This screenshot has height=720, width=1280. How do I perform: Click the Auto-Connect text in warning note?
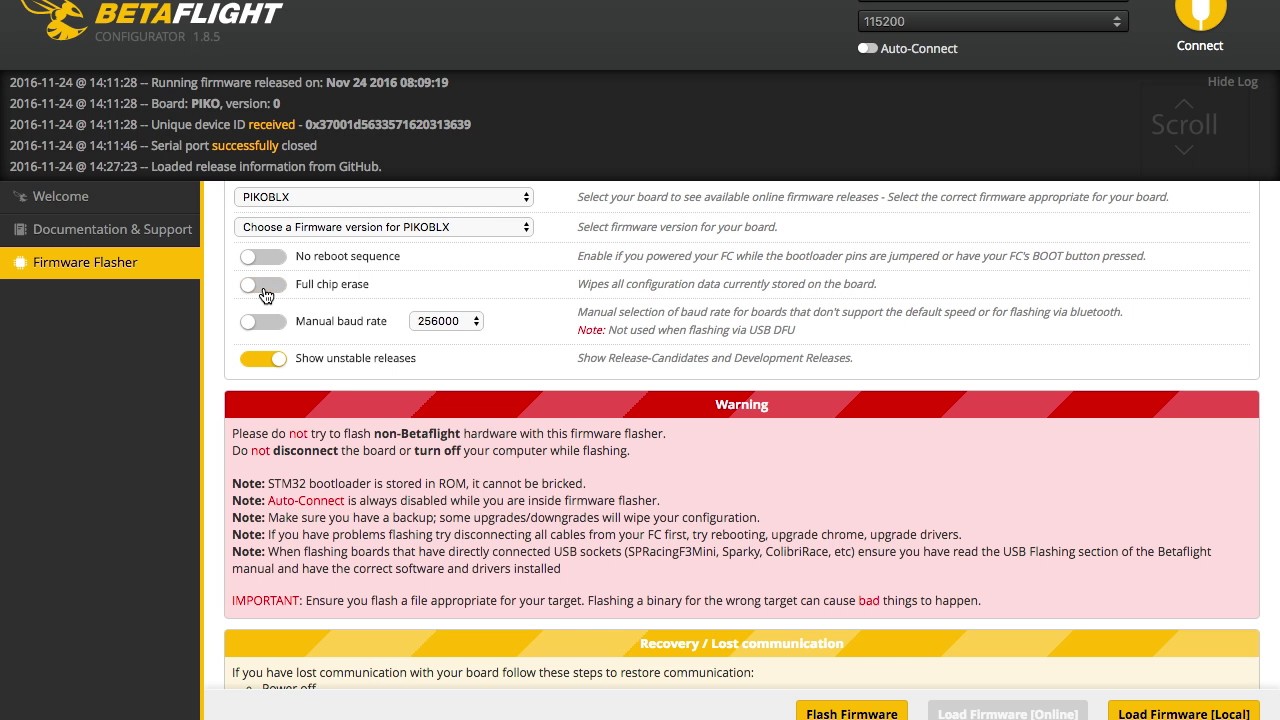point(306,501)
